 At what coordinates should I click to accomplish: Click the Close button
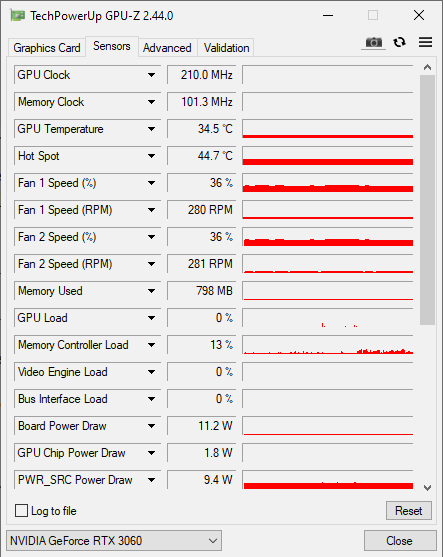(x=400, y=541)
